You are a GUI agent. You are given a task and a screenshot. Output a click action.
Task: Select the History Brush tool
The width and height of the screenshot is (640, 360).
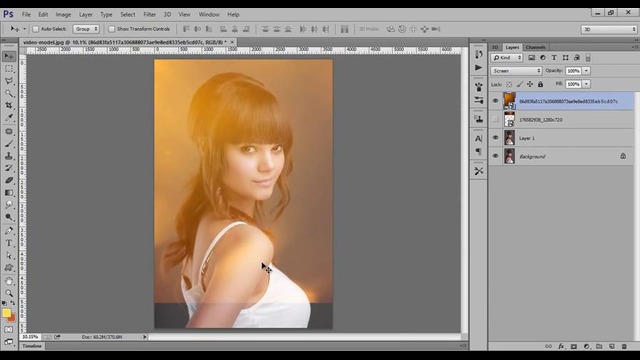(x=9, y=168)
